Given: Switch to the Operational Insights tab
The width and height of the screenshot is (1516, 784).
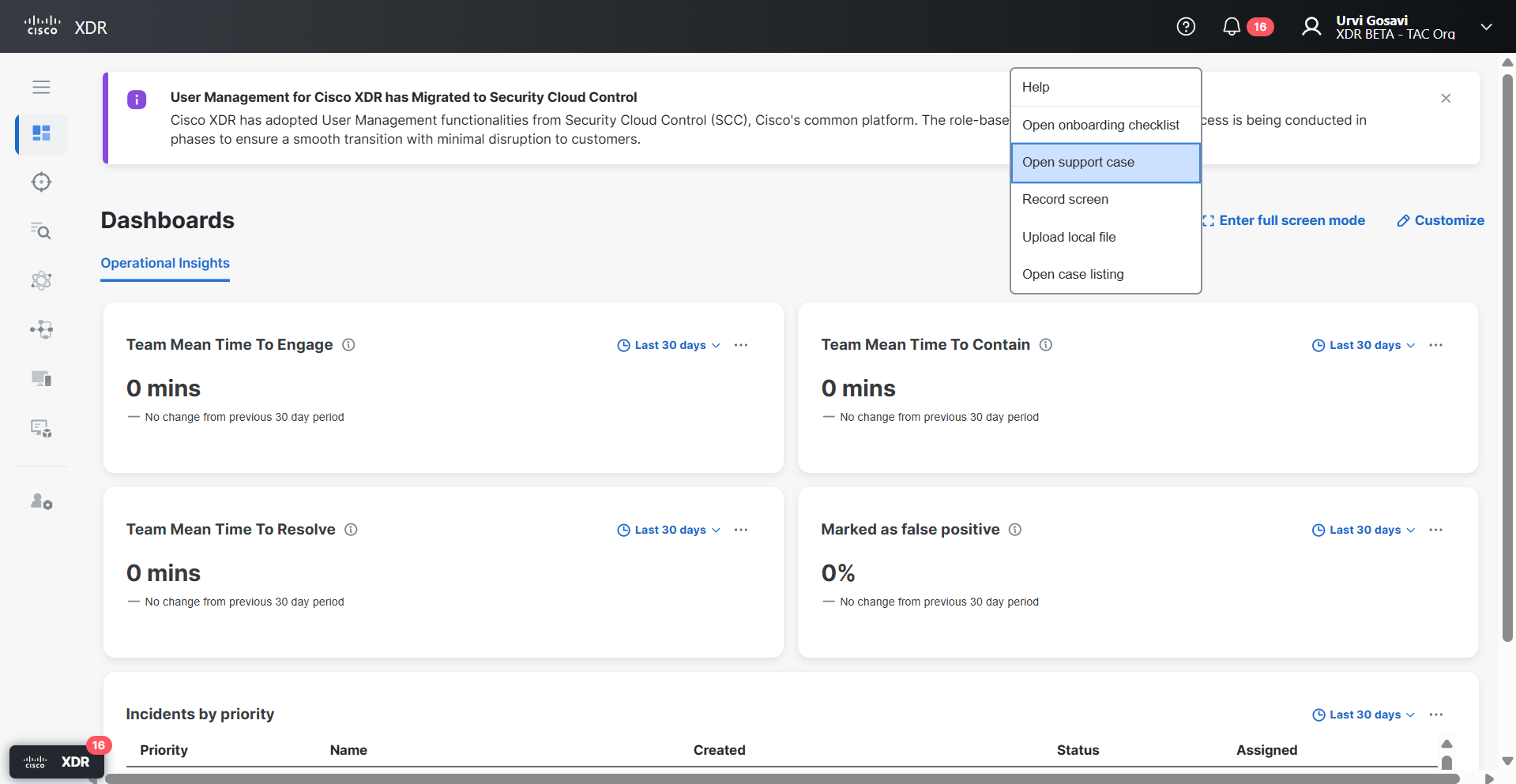Looking at the screenshot, I should tap(165, 263).
